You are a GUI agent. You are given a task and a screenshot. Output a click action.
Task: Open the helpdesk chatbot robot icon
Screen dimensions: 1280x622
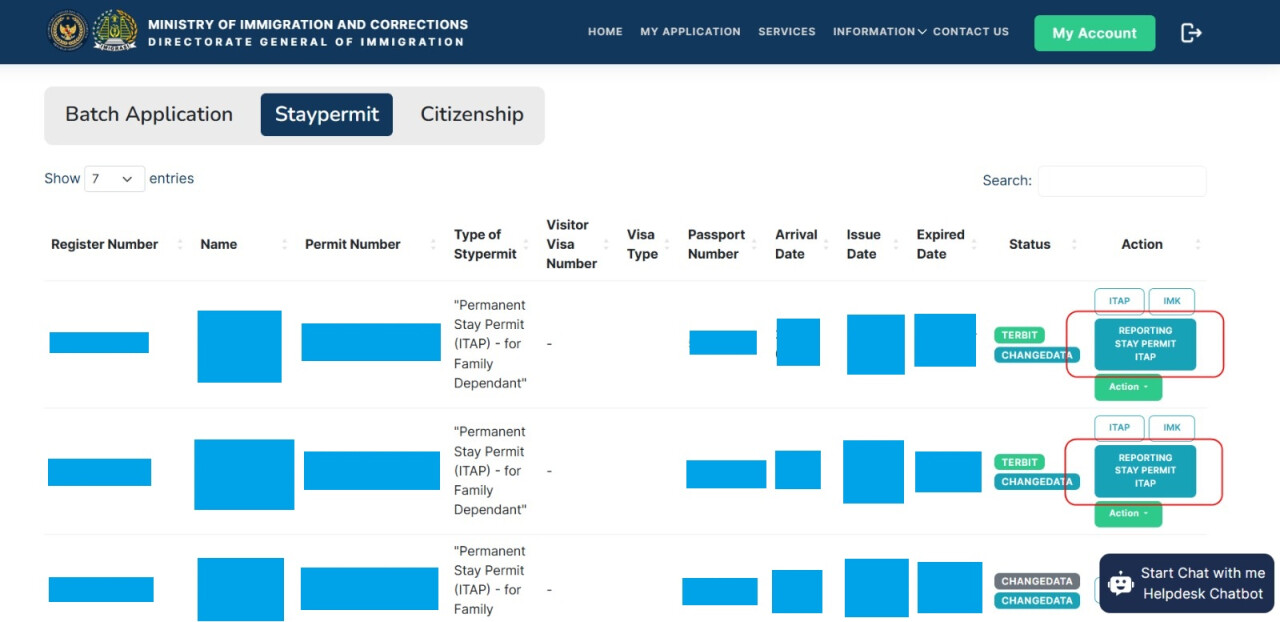point(1121,583)
